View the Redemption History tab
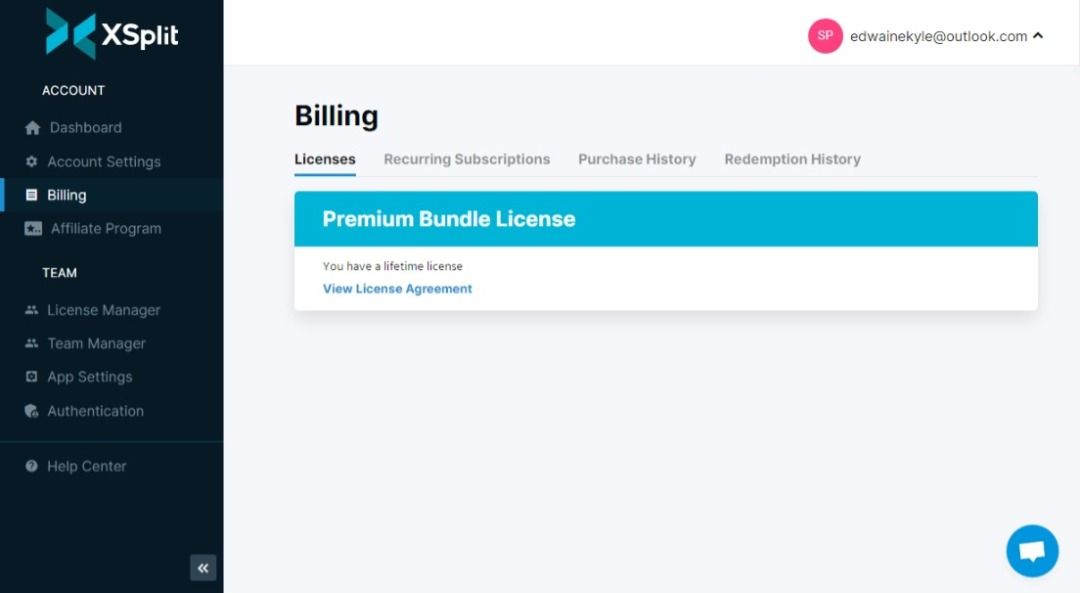This screenshot has height=593, width=1080. pos(792,159)
